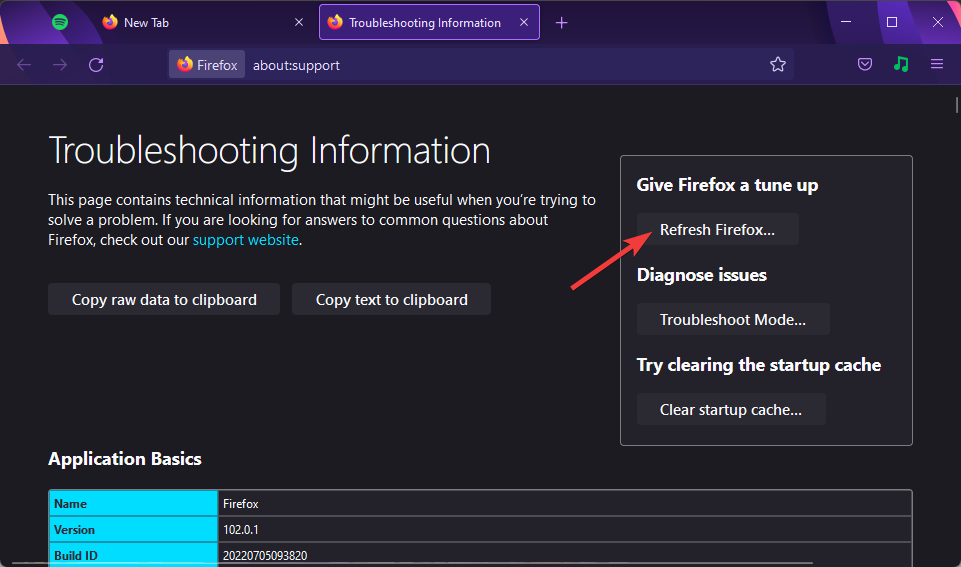The image size is (961, 567).
Task: Click the Build ID row header cell
Action: [133, 555]
